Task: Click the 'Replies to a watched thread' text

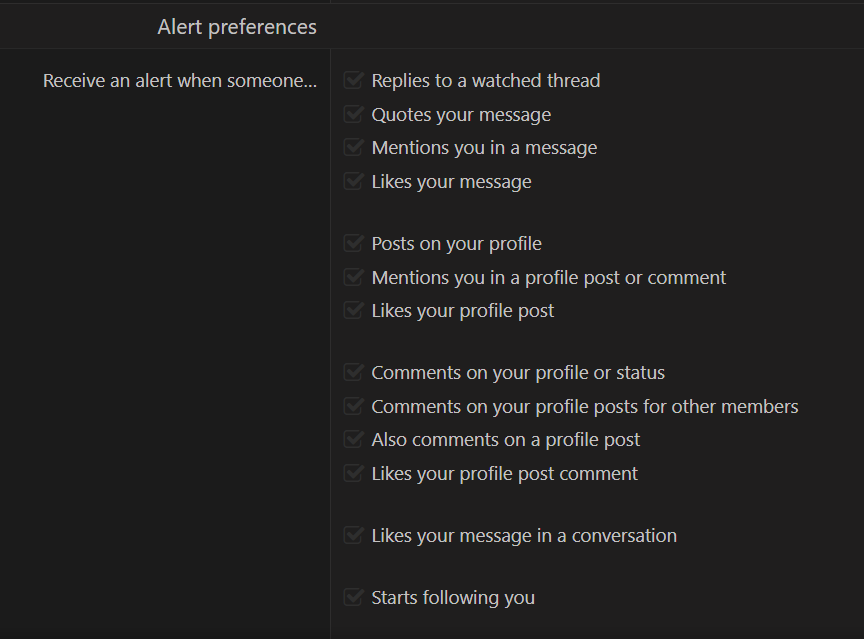Action: [x=485, y=81]
